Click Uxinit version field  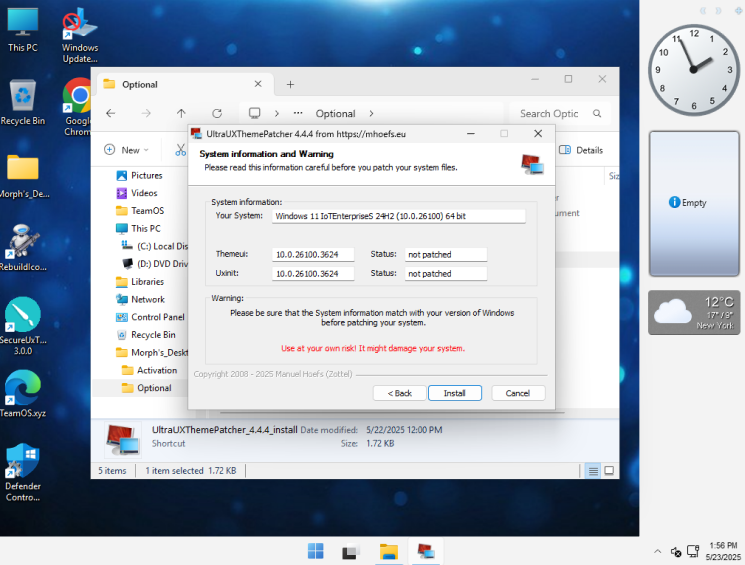[313, 274]
